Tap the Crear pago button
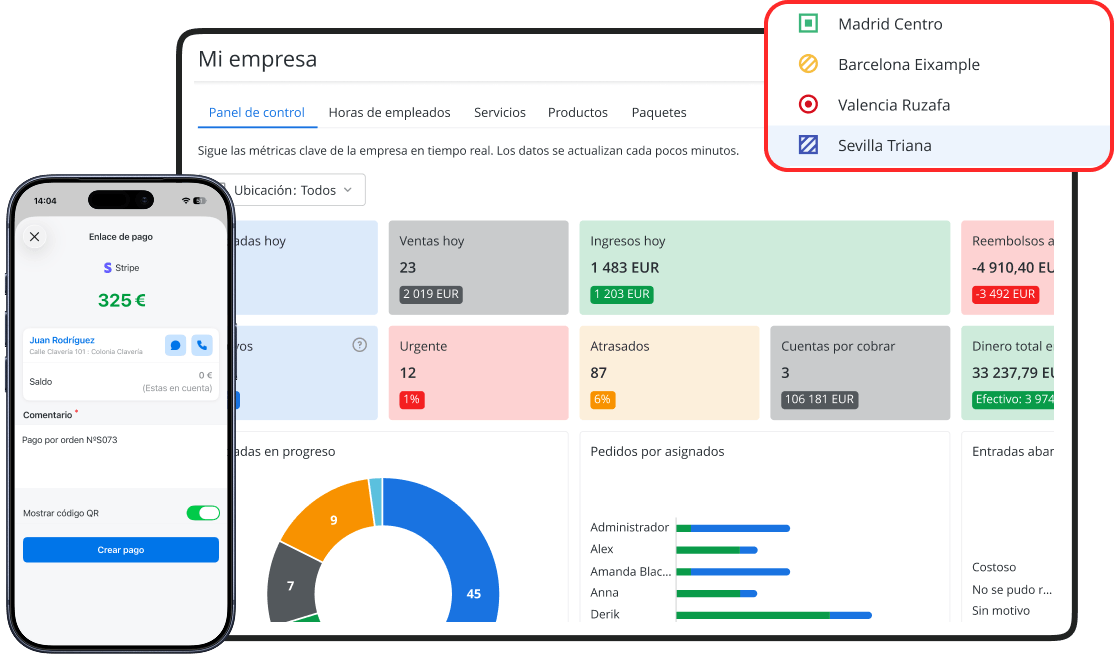Screen dimensions: 1114x658 (x=121, y=550)
